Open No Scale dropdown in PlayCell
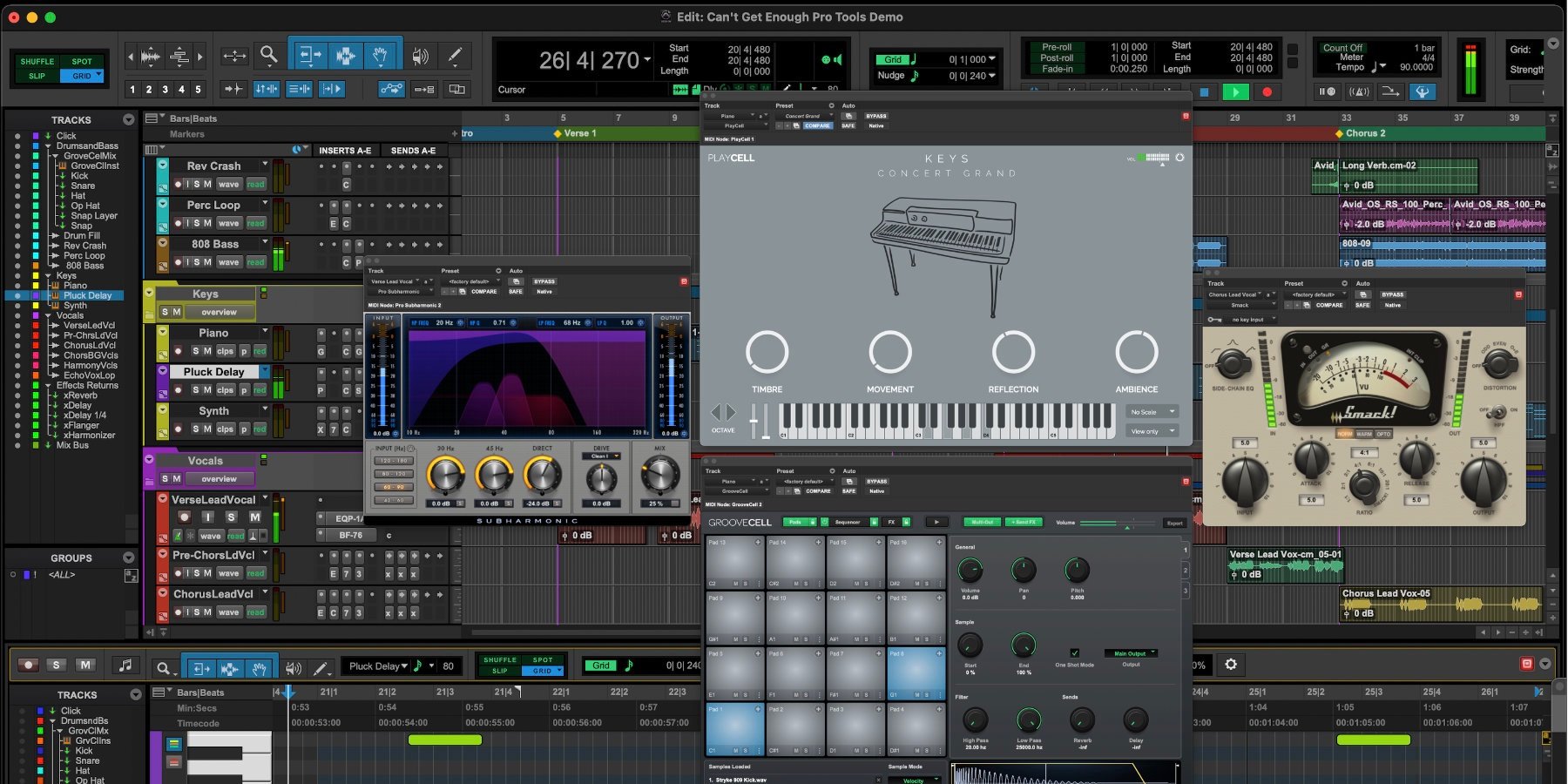The image size is (1568, 784). 1151,412
